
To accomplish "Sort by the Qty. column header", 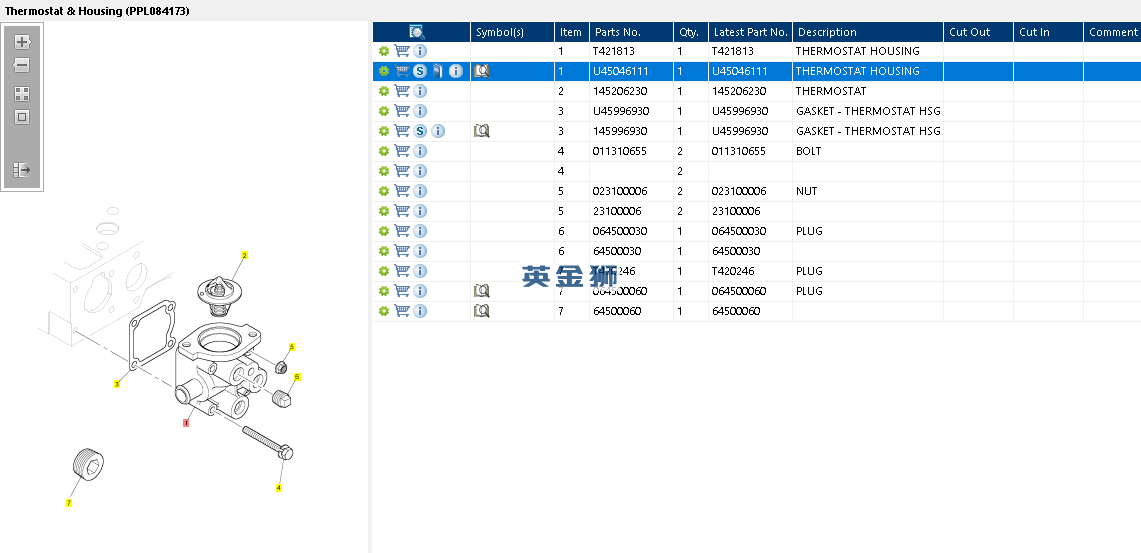I will (x=691, y=32).
